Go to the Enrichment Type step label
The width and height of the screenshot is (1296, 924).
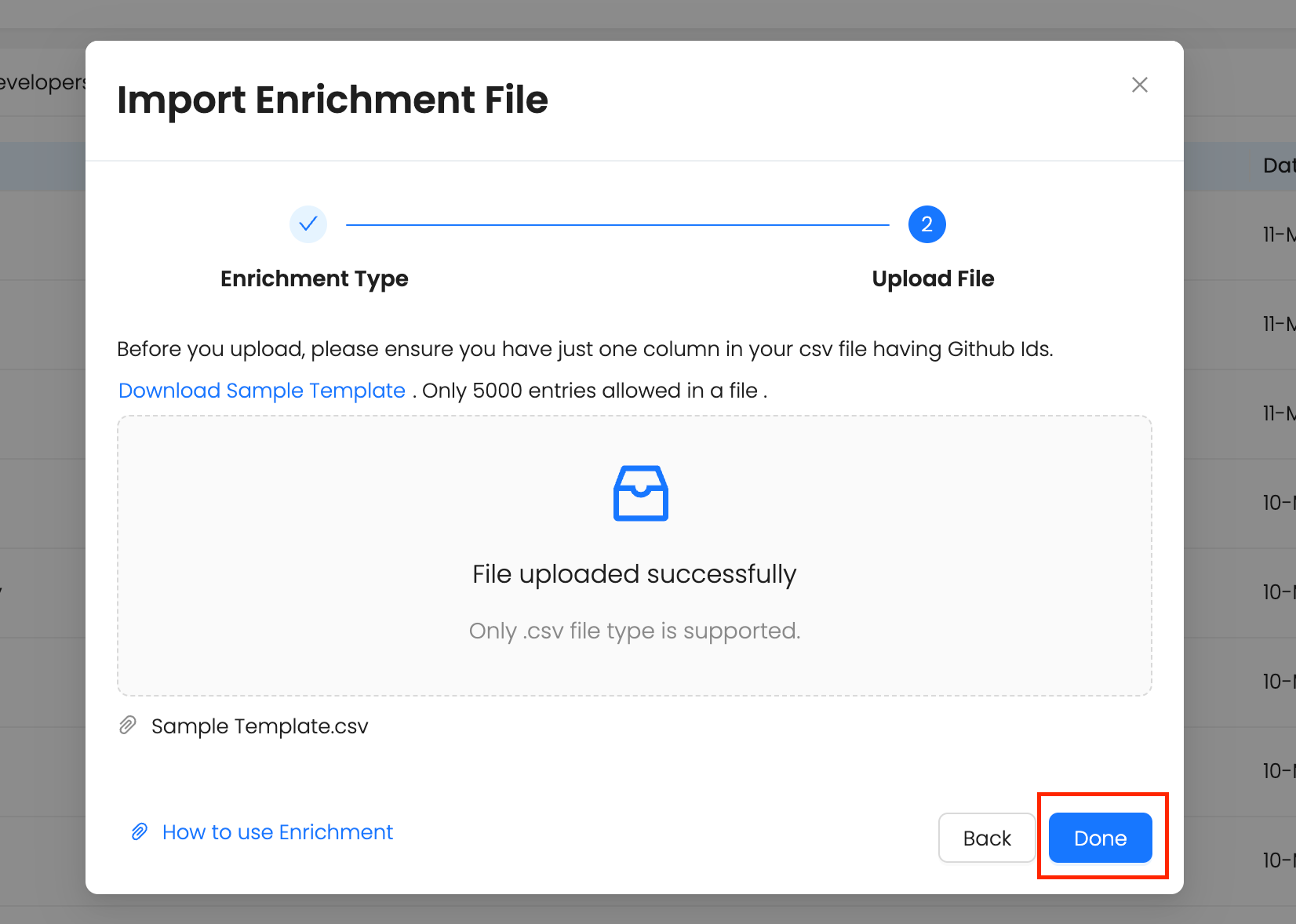[314, 278]
